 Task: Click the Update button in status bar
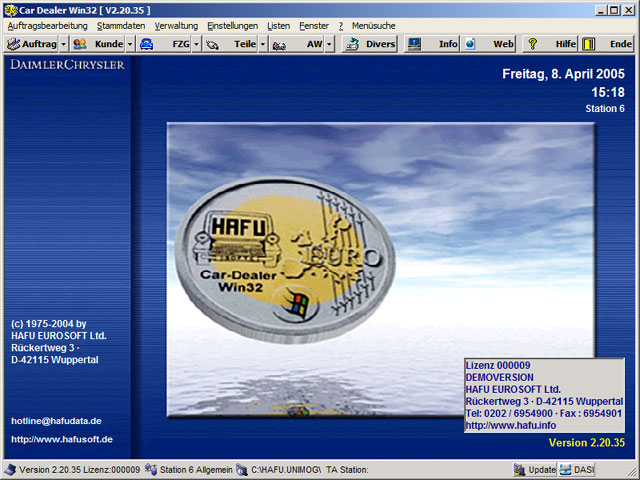(x=535, y=469)
